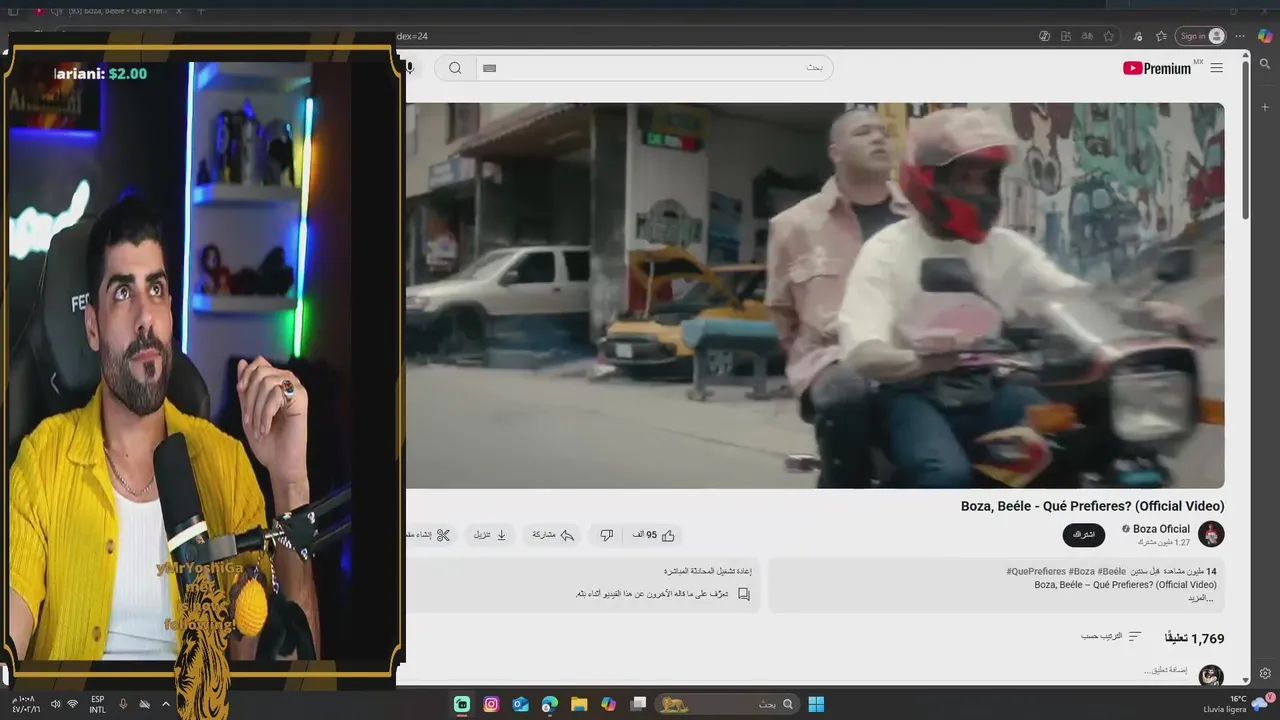1280x720 pixels.
Task: Click the 1,769 comments count heading
Action: (1194, 638)
